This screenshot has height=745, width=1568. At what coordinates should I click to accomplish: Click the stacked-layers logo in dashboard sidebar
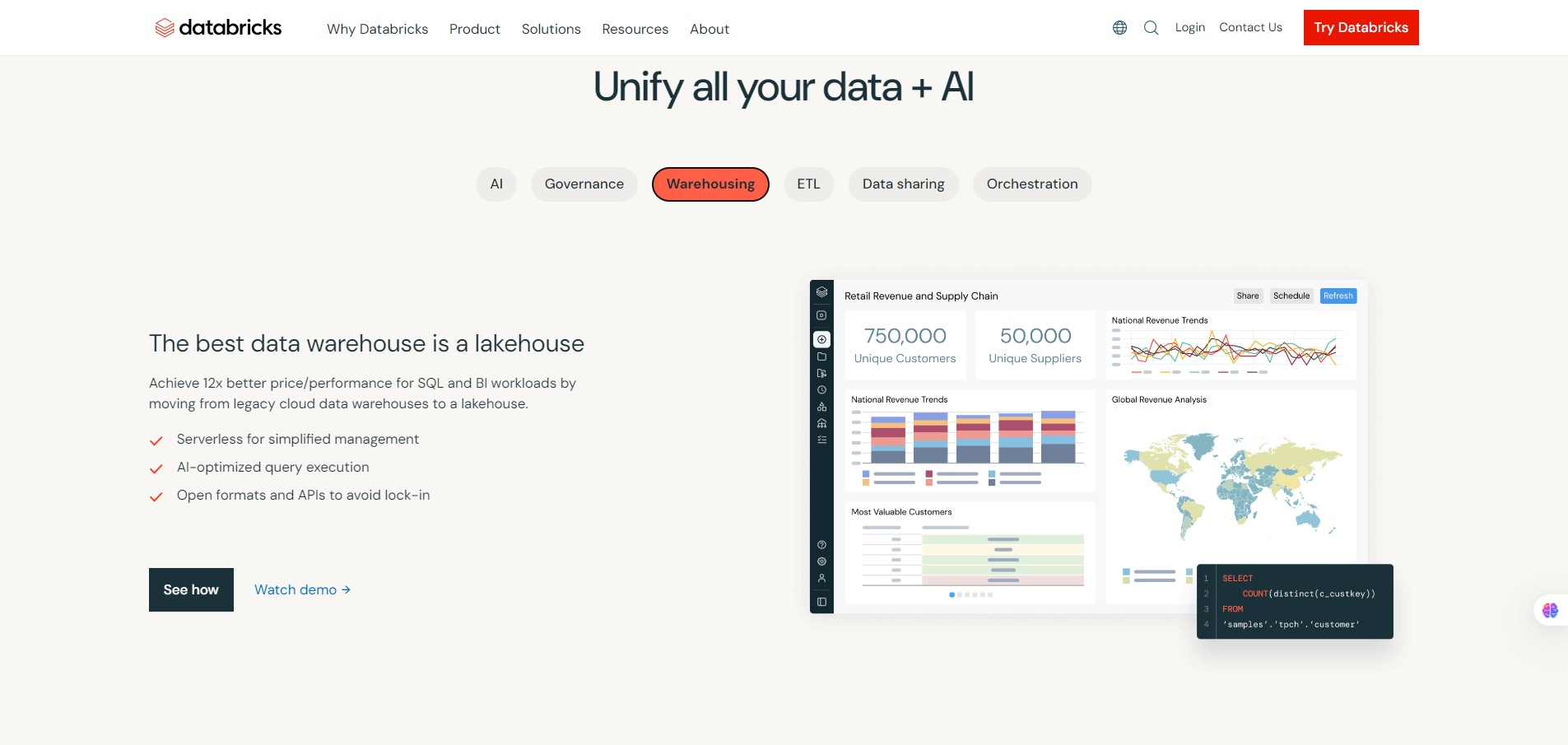click(821, 292)
